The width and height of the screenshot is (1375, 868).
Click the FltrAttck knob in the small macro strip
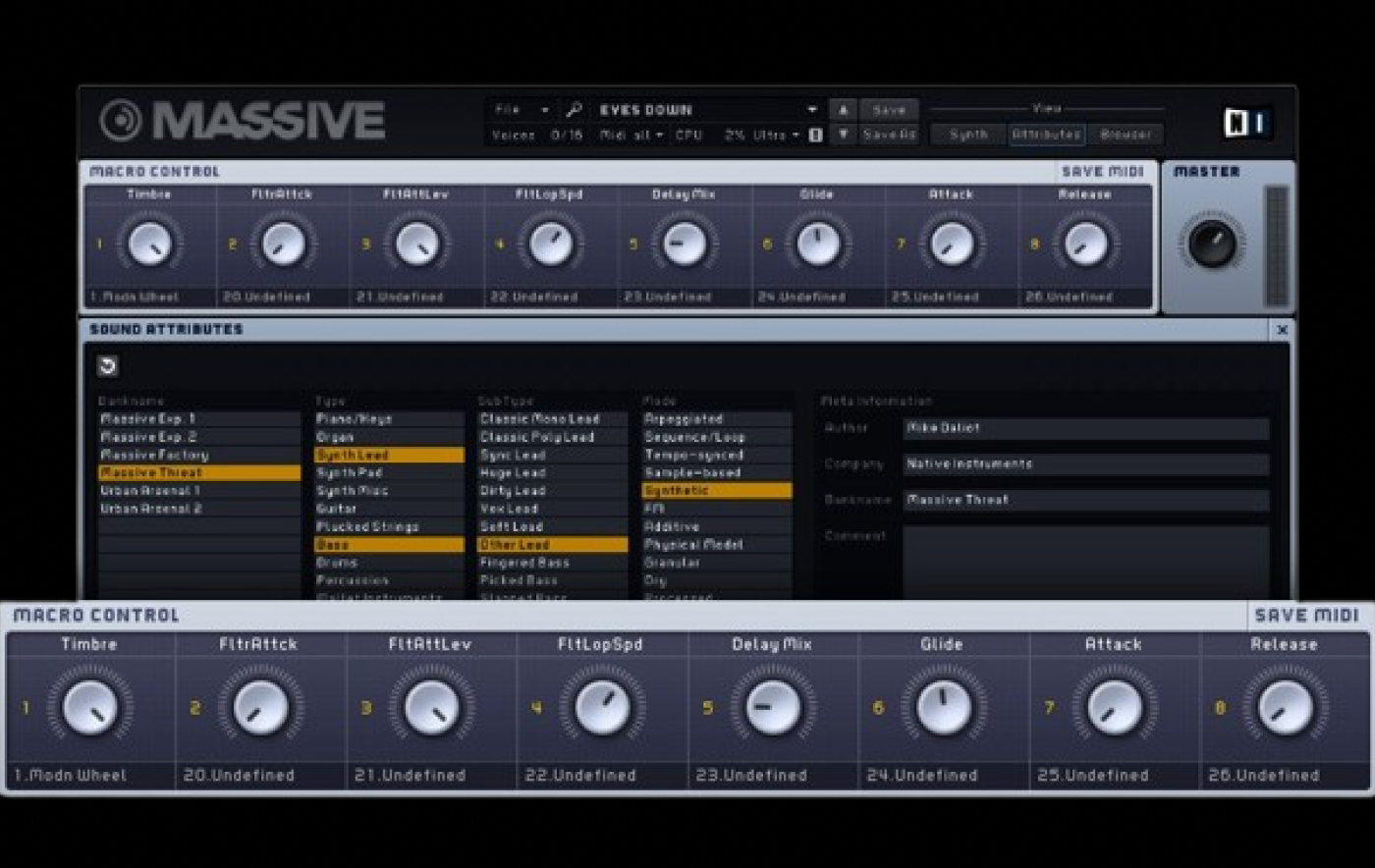tap(283, 244)
